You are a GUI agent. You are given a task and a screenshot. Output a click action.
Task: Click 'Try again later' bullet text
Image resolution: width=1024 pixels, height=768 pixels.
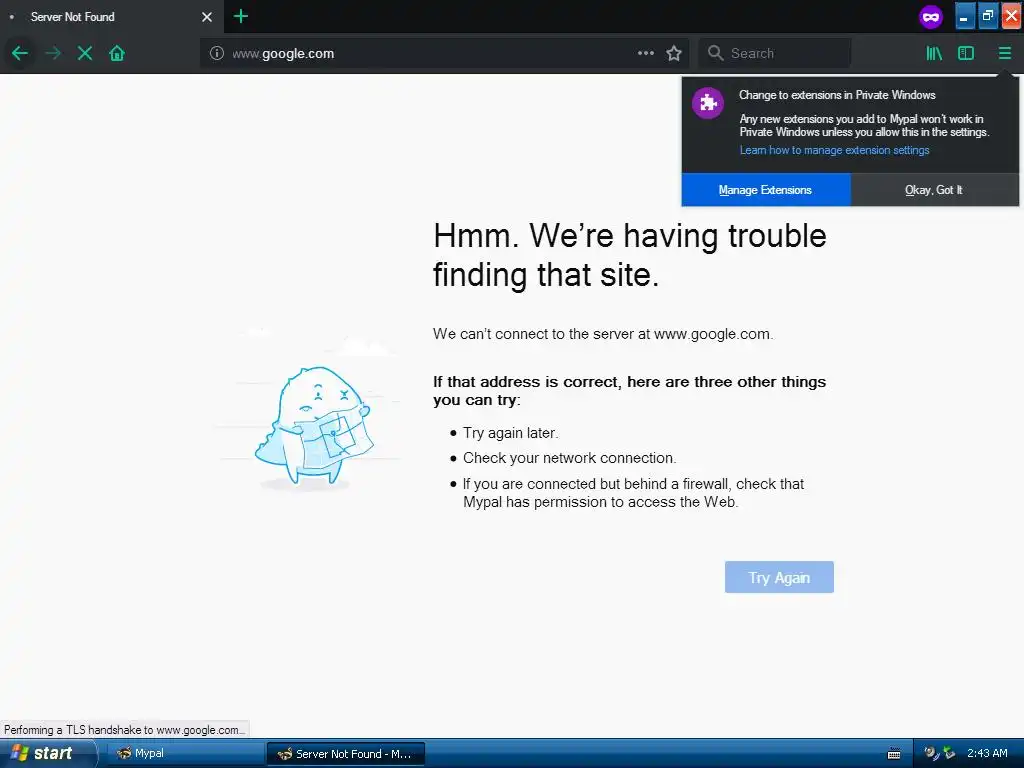click(x=511, y=433)
